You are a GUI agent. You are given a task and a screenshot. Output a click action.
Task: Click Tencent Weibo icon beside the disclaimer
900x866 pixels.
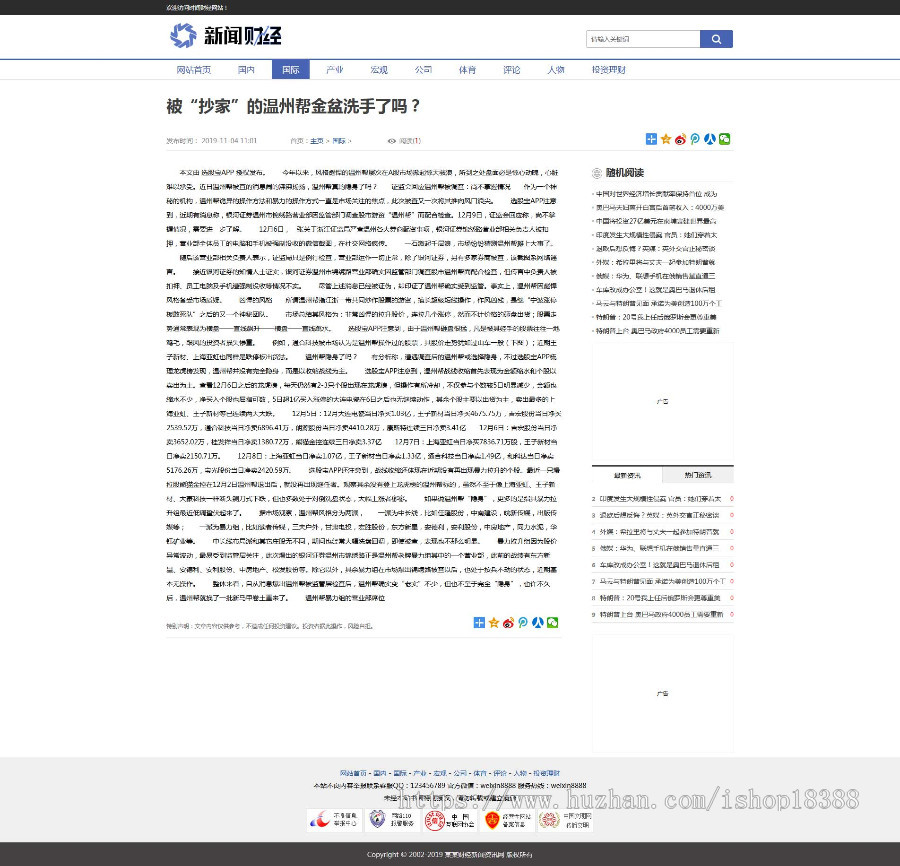point(523,623)
